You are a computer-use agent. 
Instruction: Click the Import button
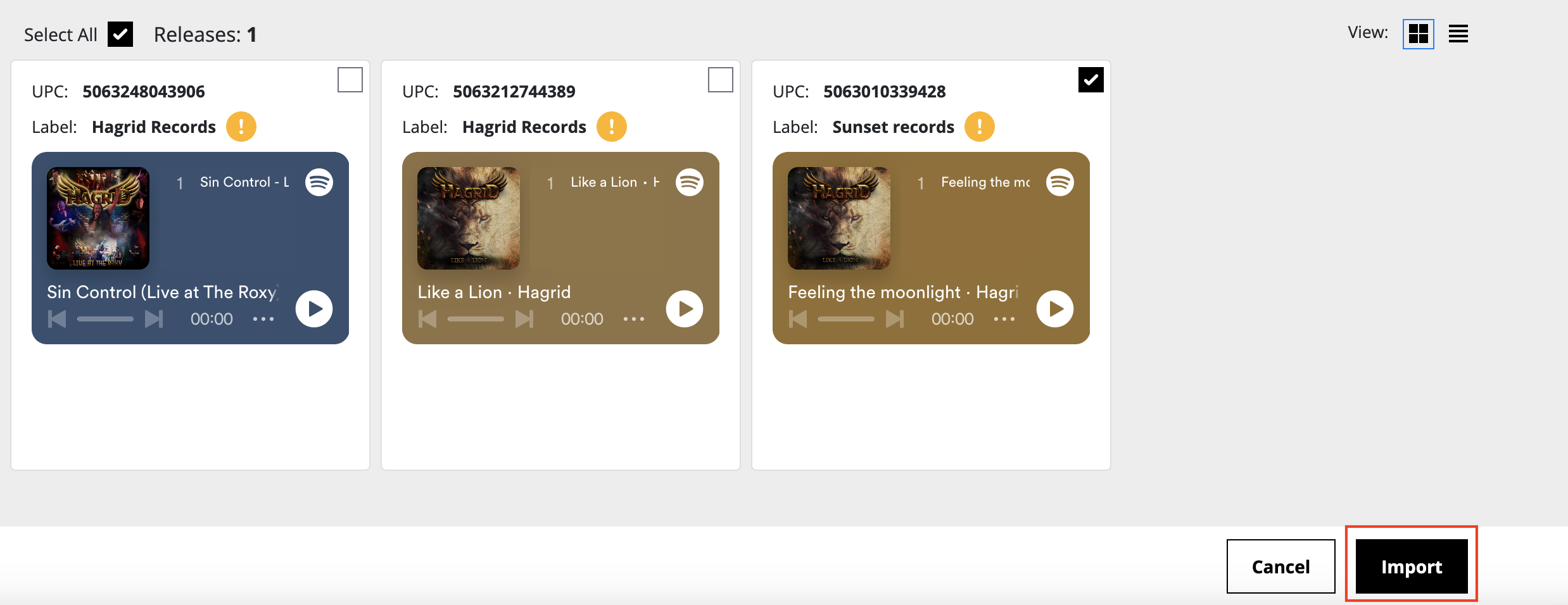(x=1412, y=566)
